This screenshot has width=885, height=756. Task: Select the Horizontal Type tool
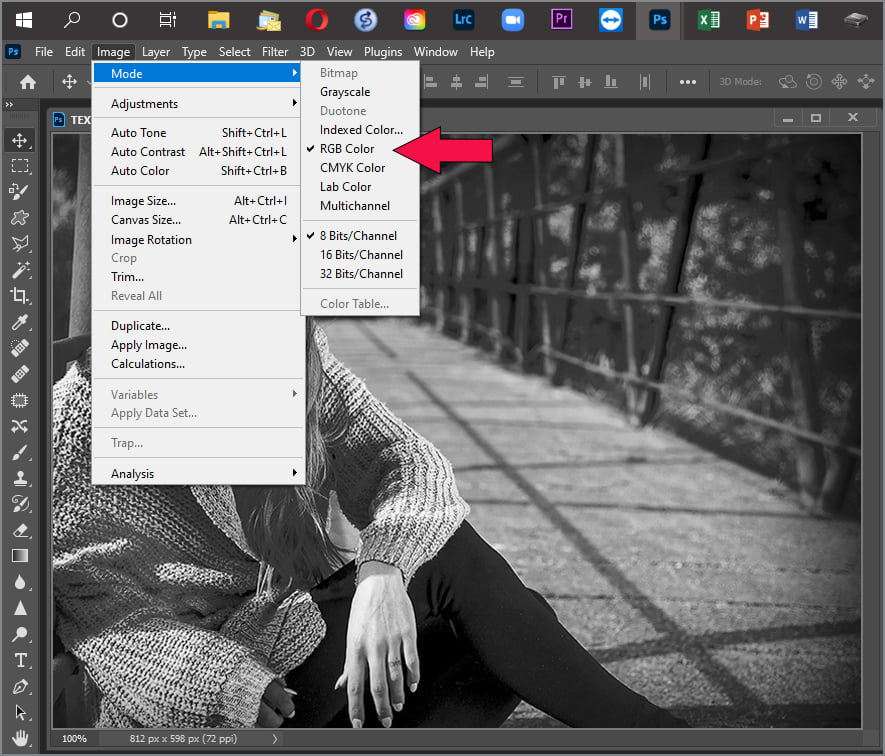pyautogui.click(x=20, y=660)
